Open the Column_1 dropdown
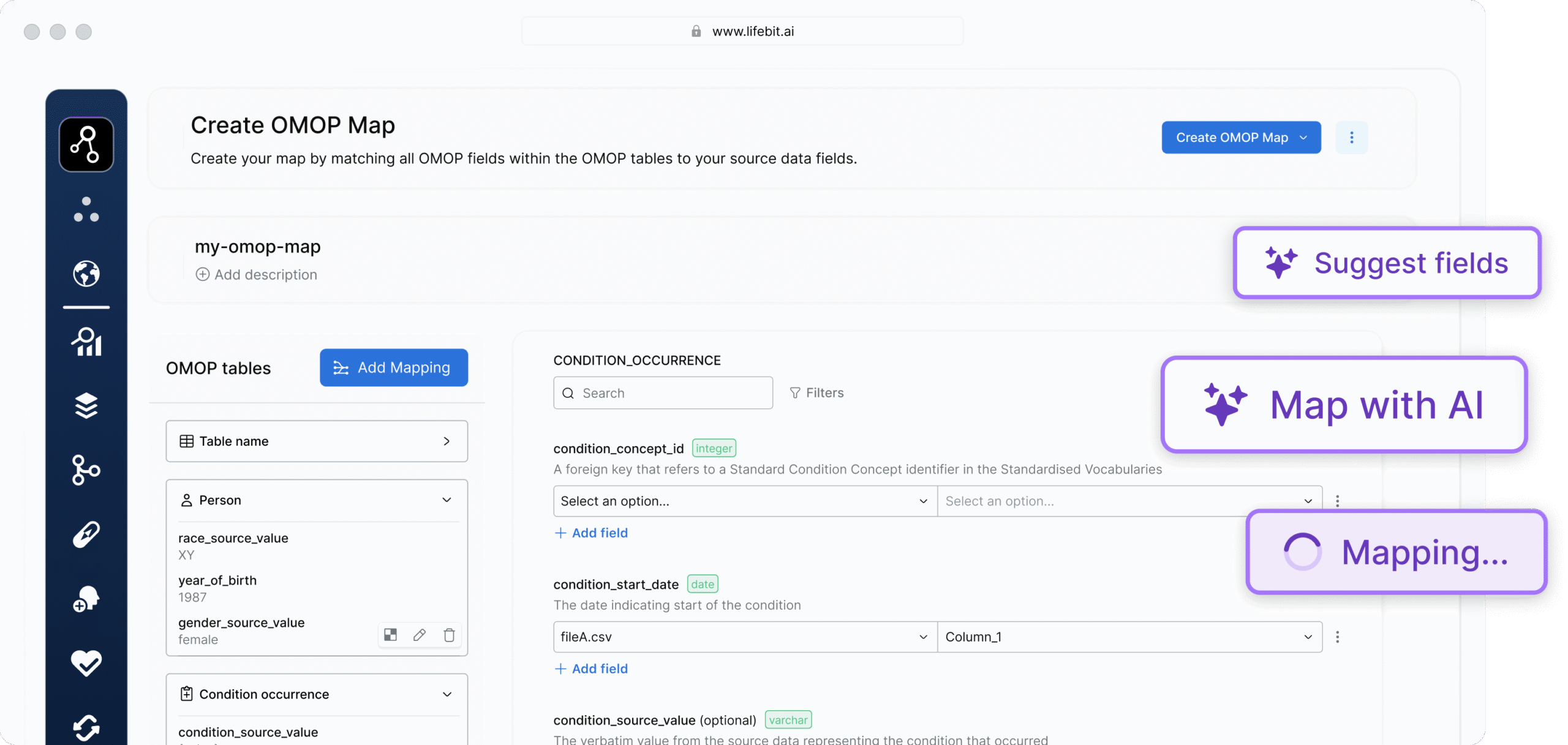The height and width of the screenshot is (745, 1568). (1129, 637)
